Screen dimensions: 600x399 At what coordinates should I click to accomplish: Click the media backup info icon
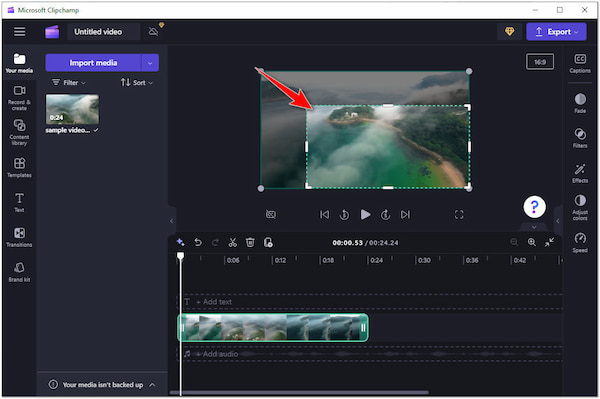pyautogui.click(x=53, y=384)
